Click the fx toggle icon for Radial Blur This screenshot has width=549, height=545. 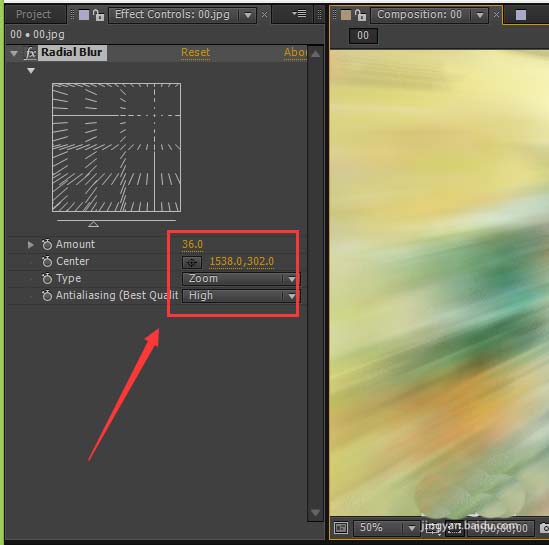[x=30, y=53]
